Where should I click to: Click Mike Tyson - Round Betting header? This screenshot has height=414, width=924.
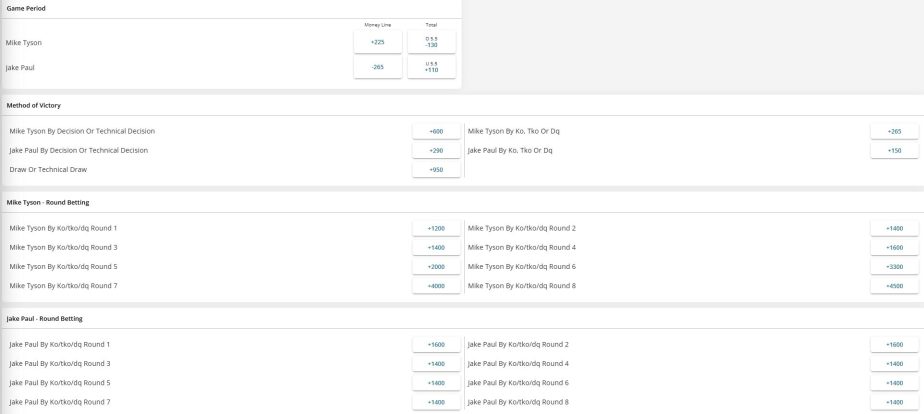[x=48, y=203]
